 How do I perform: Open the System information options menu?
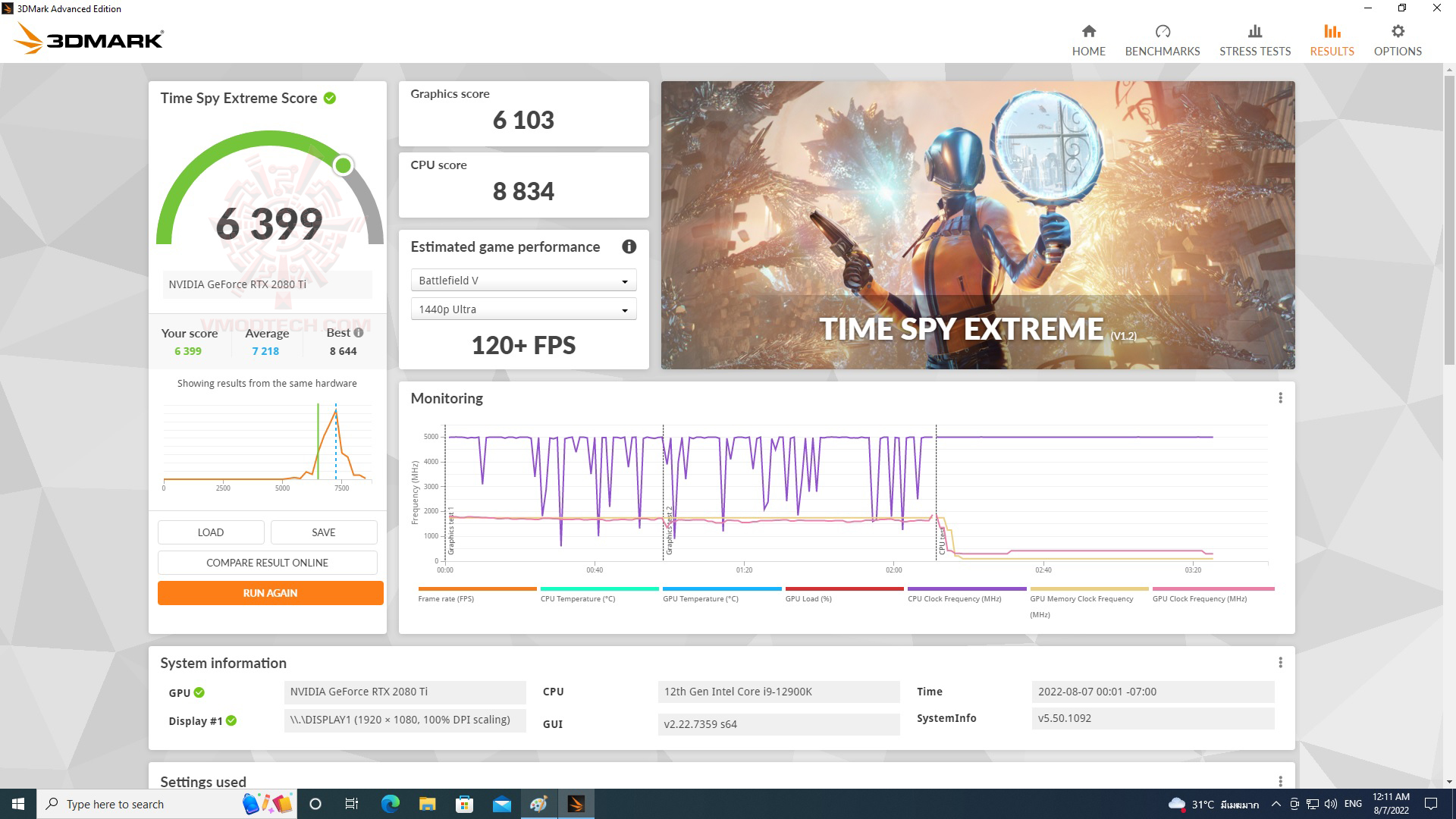pyautogui.click(x=1282, y=661)
